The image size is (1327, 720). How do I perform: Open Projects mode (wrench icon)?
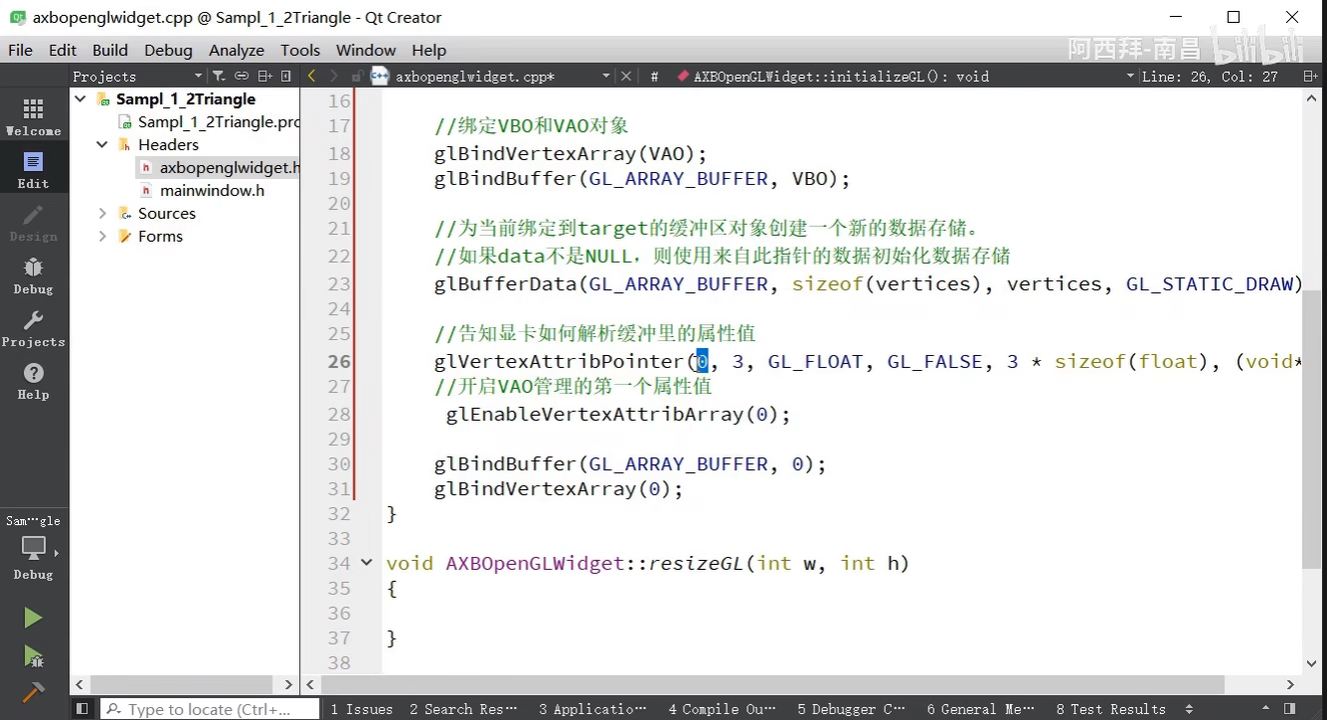point(33,328)
